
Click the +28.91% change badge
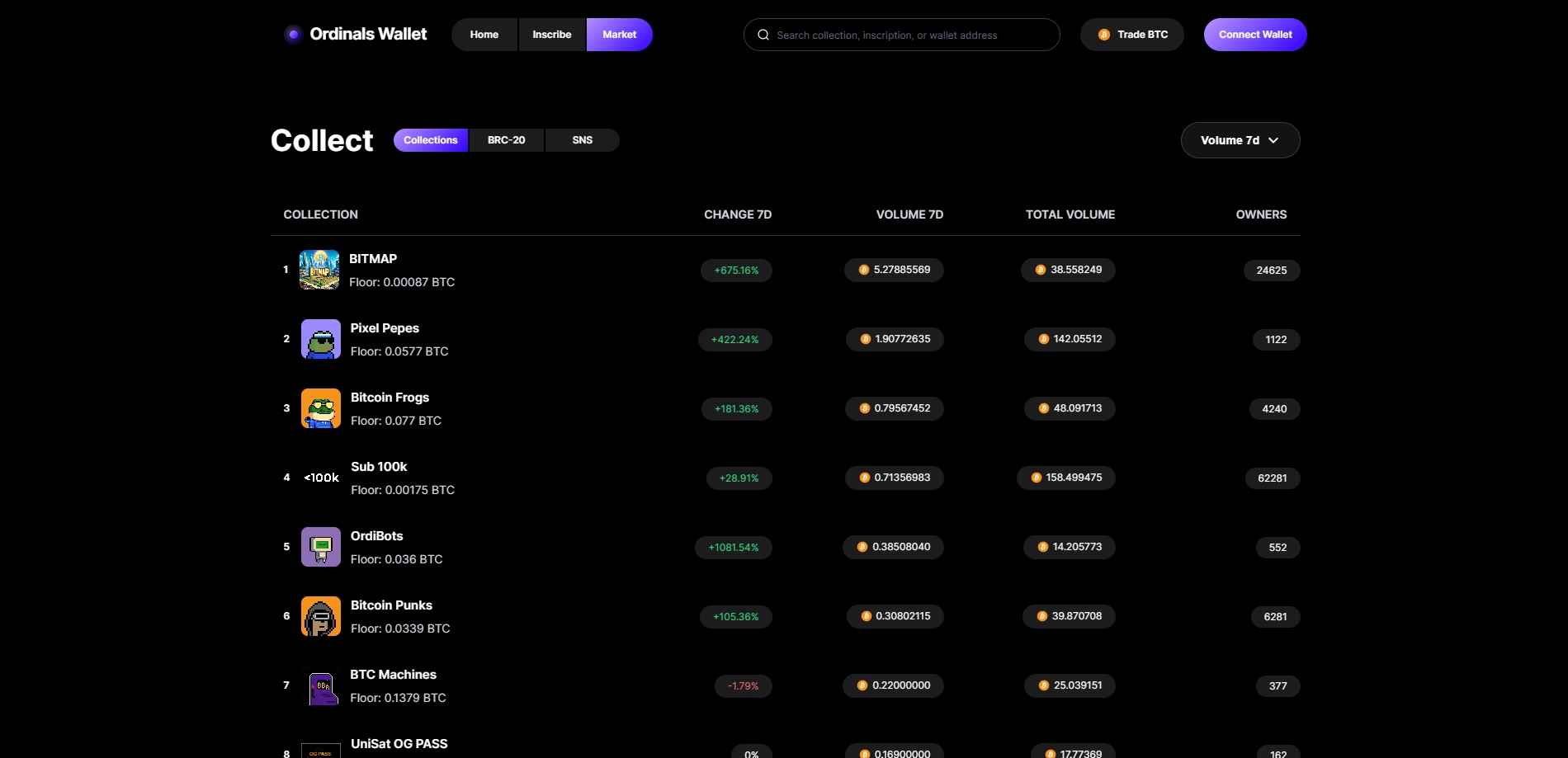[x=739, y=478]
